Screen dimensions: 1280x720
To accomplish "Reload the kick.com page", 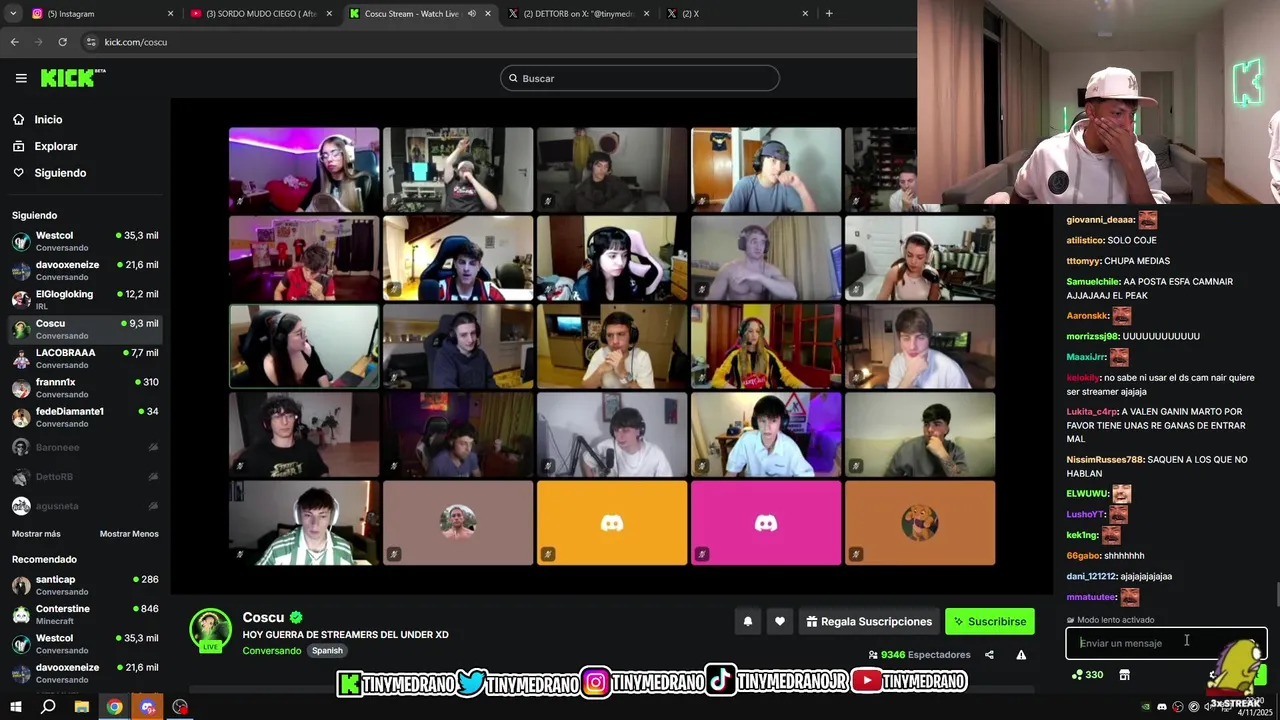I will coord(62,42).
